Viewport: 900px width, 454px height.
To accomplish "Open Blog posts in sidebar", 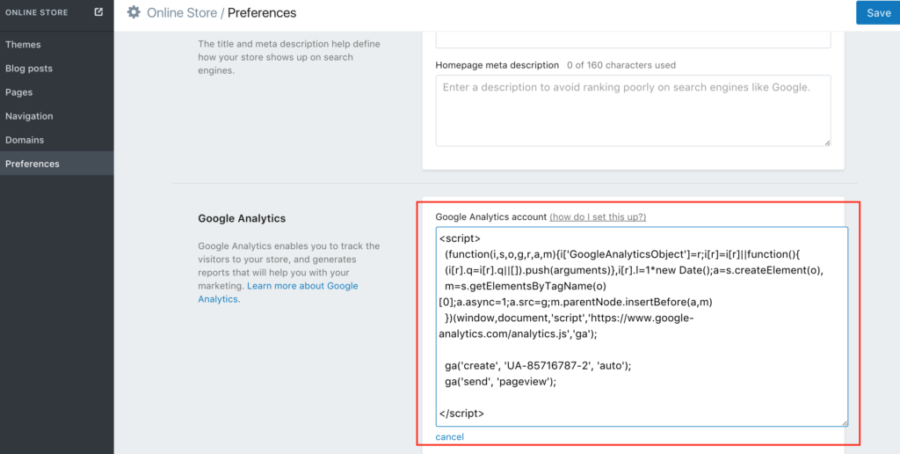I will click(29, 68).
